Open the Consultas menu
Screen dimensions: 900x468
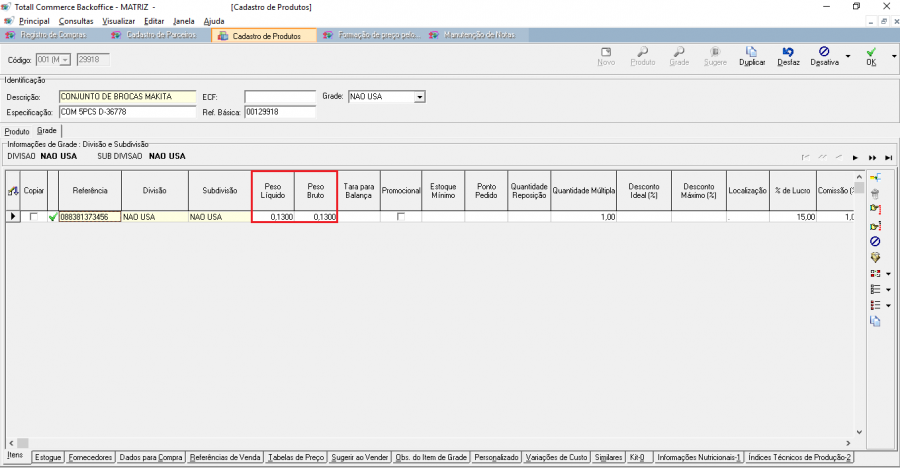76,20
